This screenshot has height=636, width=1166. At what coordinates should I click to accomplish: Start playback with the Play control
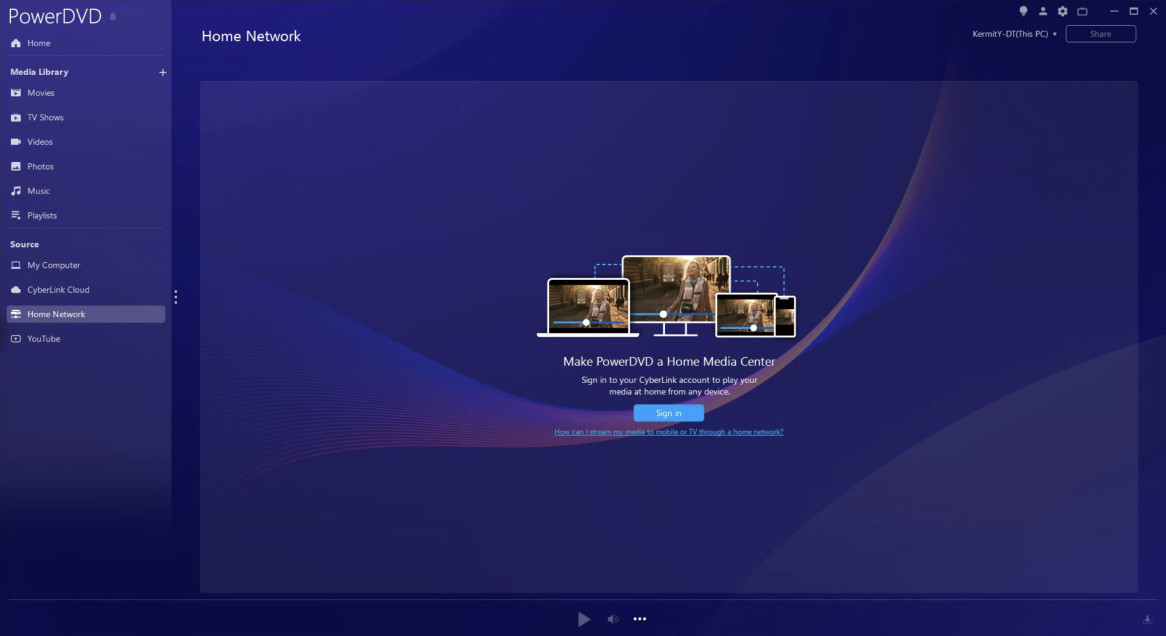point(584,618)
